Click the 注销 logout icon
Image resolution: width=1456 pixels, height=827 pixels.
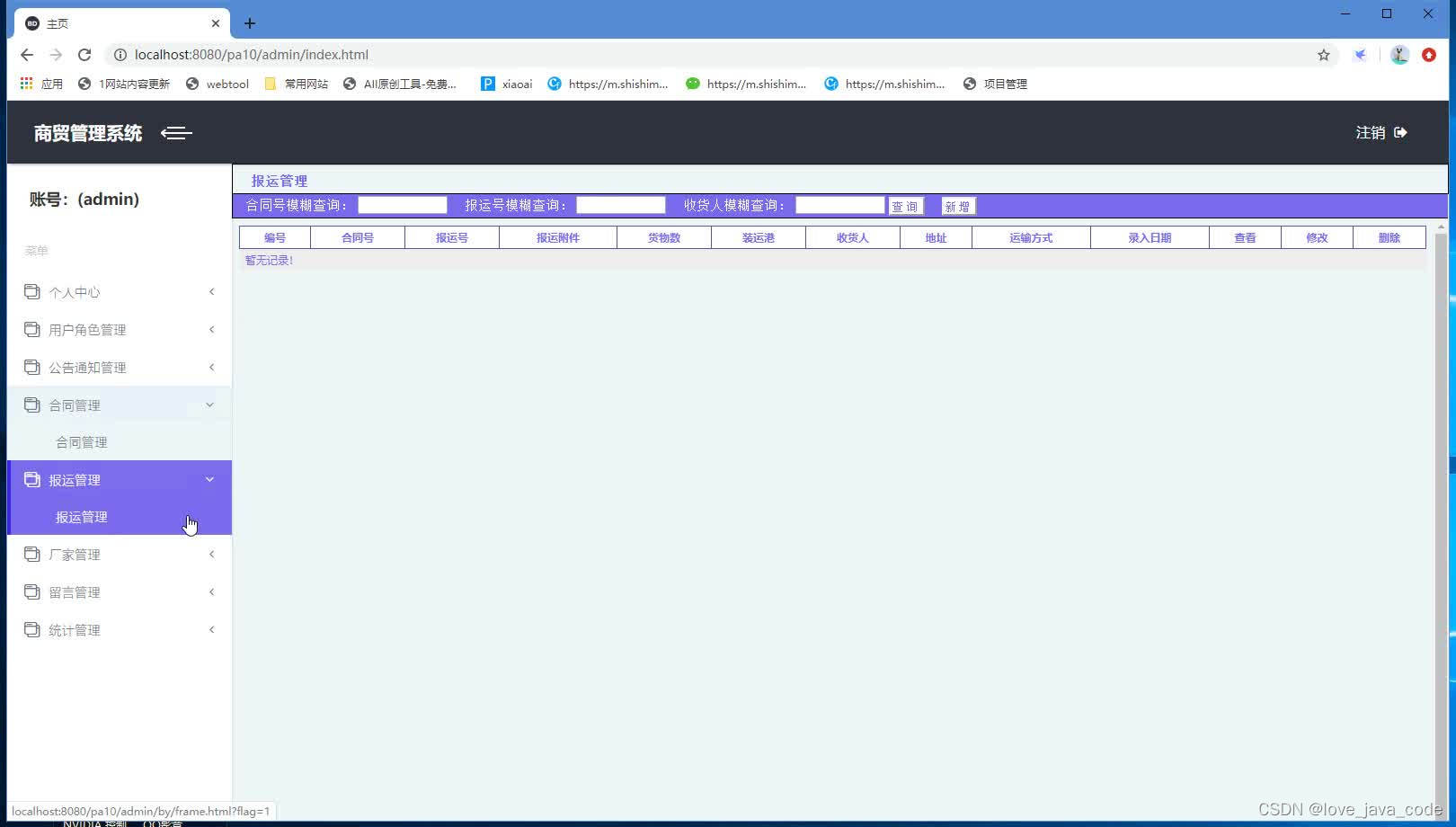coord(1400,132)
